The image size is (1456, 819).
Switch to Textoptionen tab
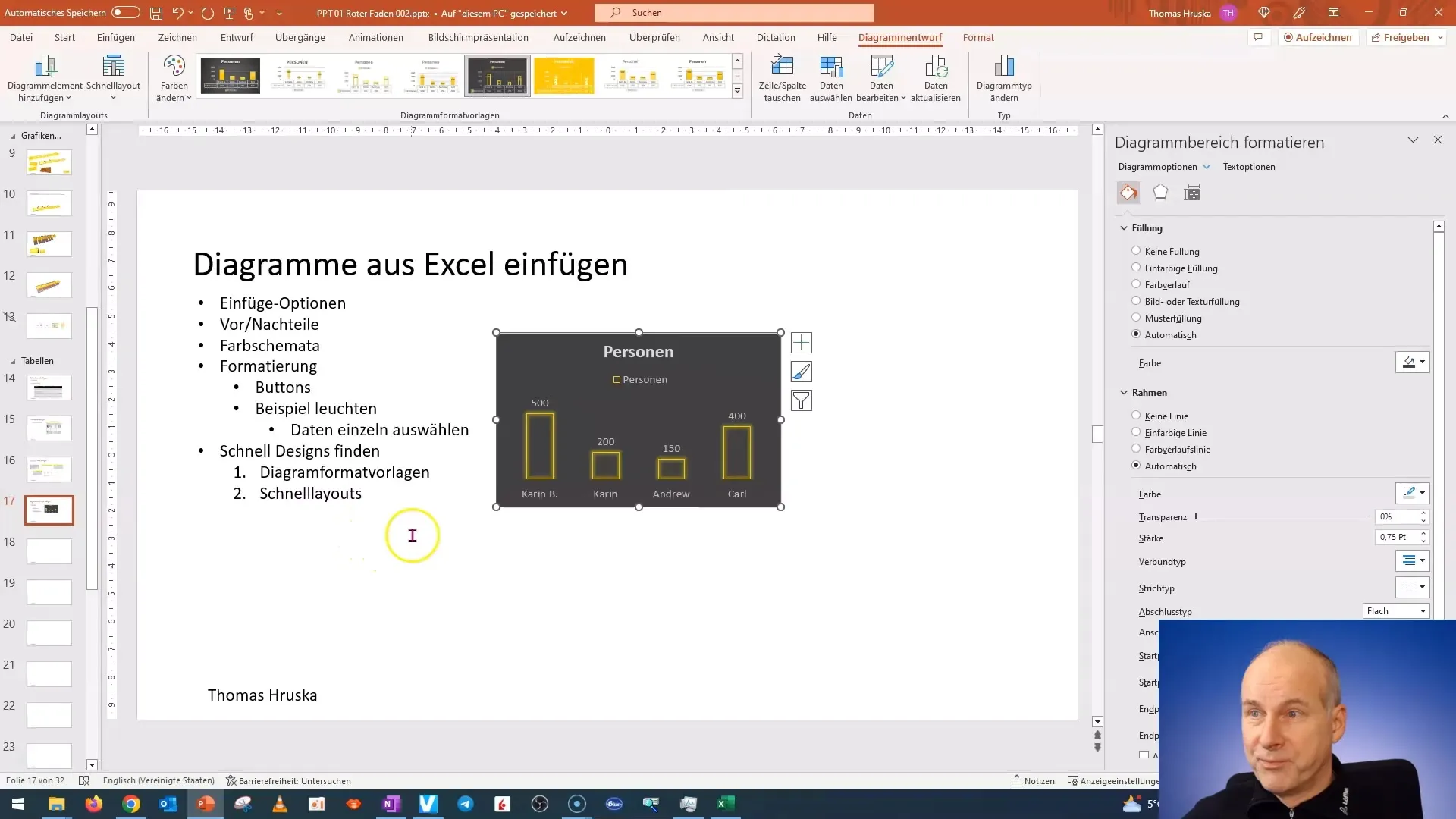[1249, 166]
